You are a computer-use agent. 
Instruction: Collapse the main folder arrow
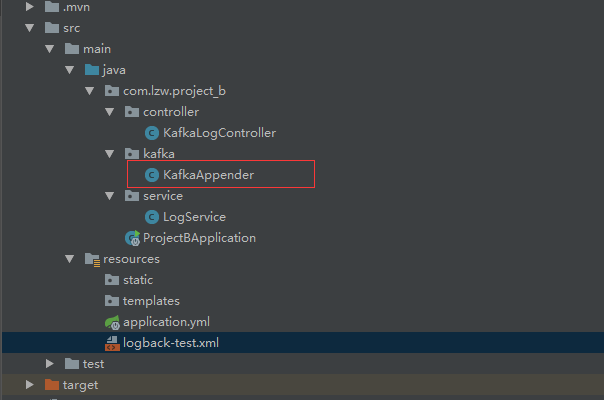50,49
